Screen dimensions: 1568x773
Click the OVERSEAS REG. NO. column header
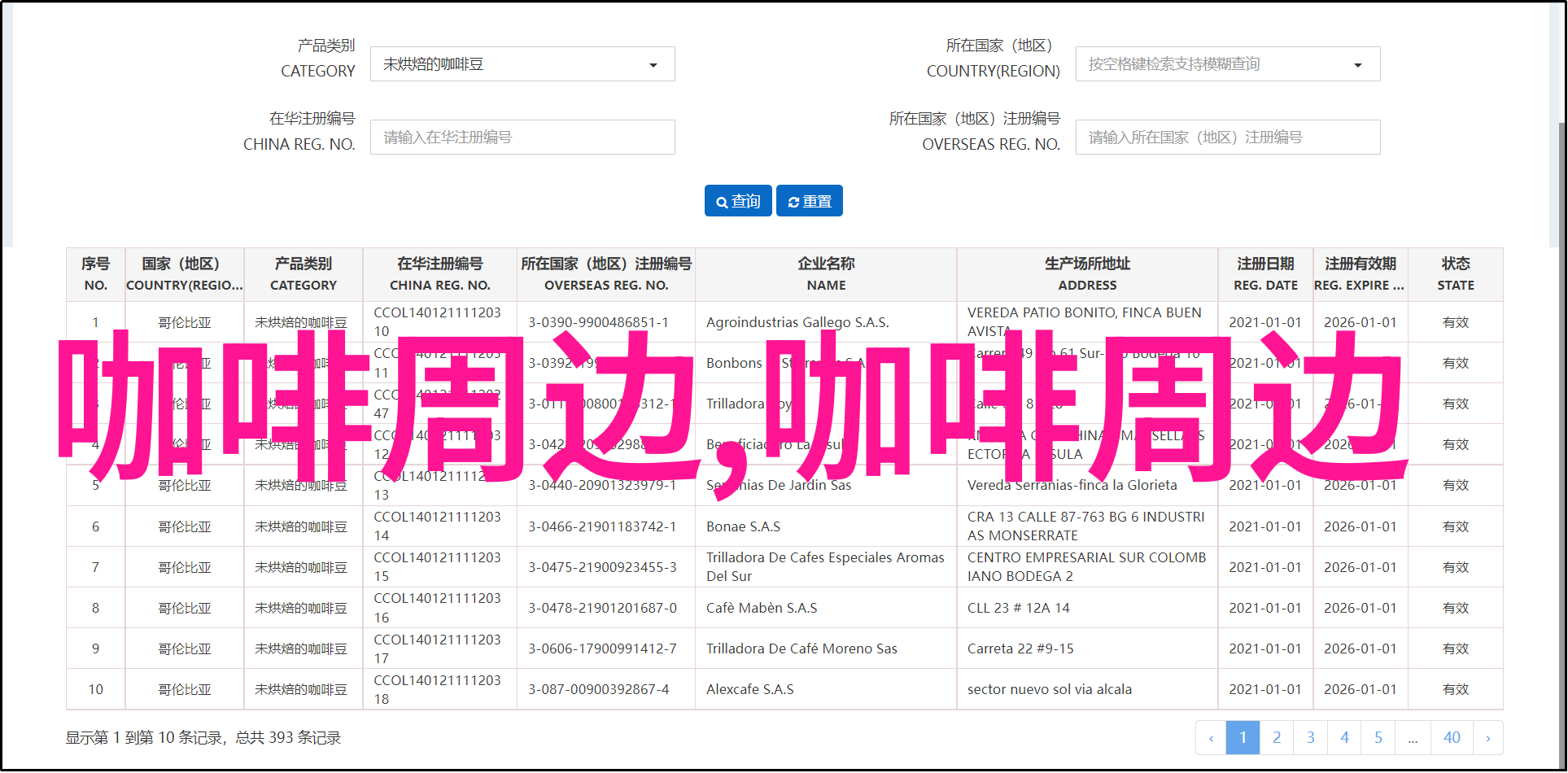pos(606,274)
